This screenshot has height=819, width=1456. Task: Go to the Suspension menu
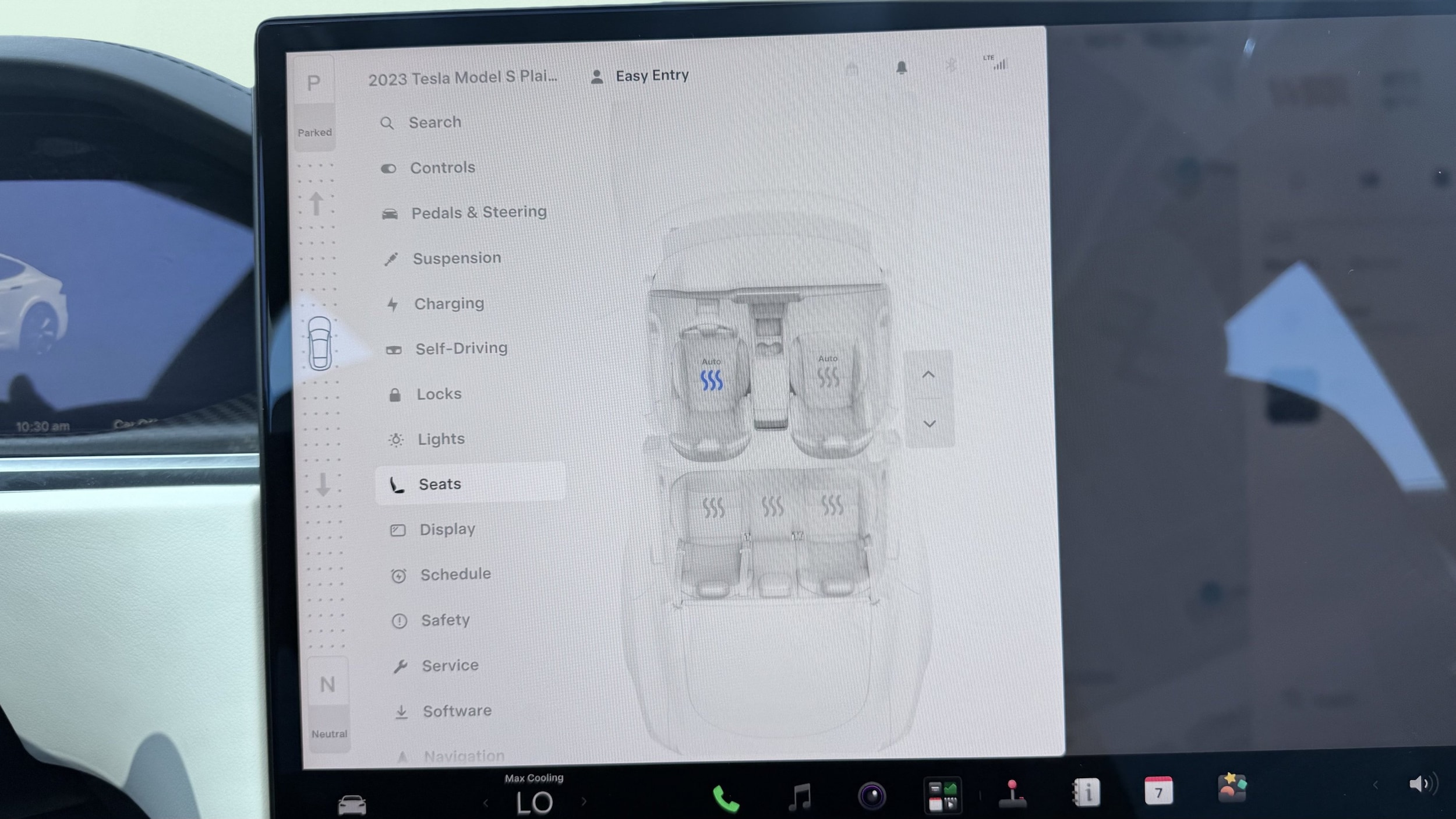click(443, 258)
